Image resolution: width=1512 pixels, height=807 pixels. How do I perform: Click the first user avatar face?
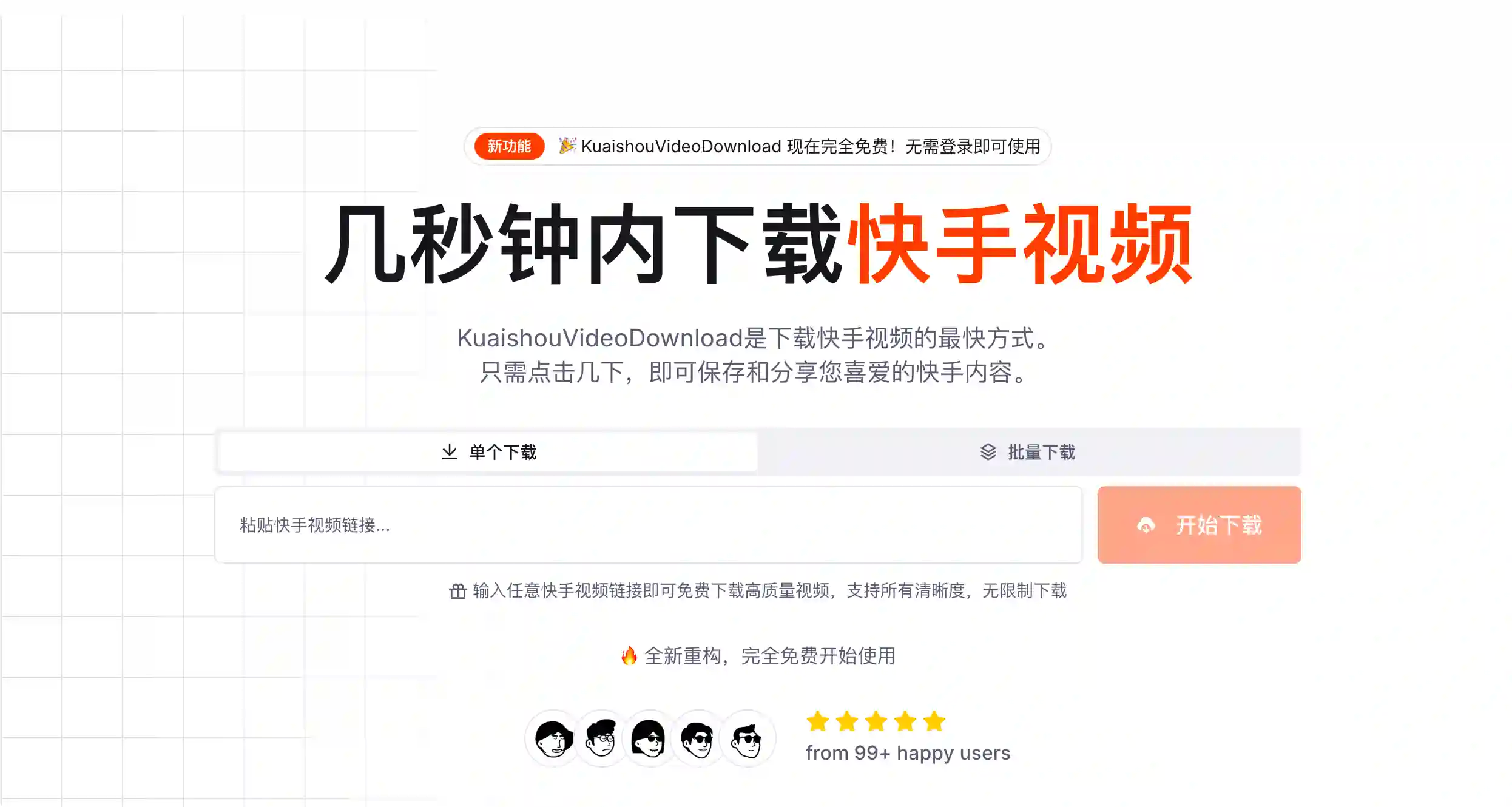coord(553,738)
